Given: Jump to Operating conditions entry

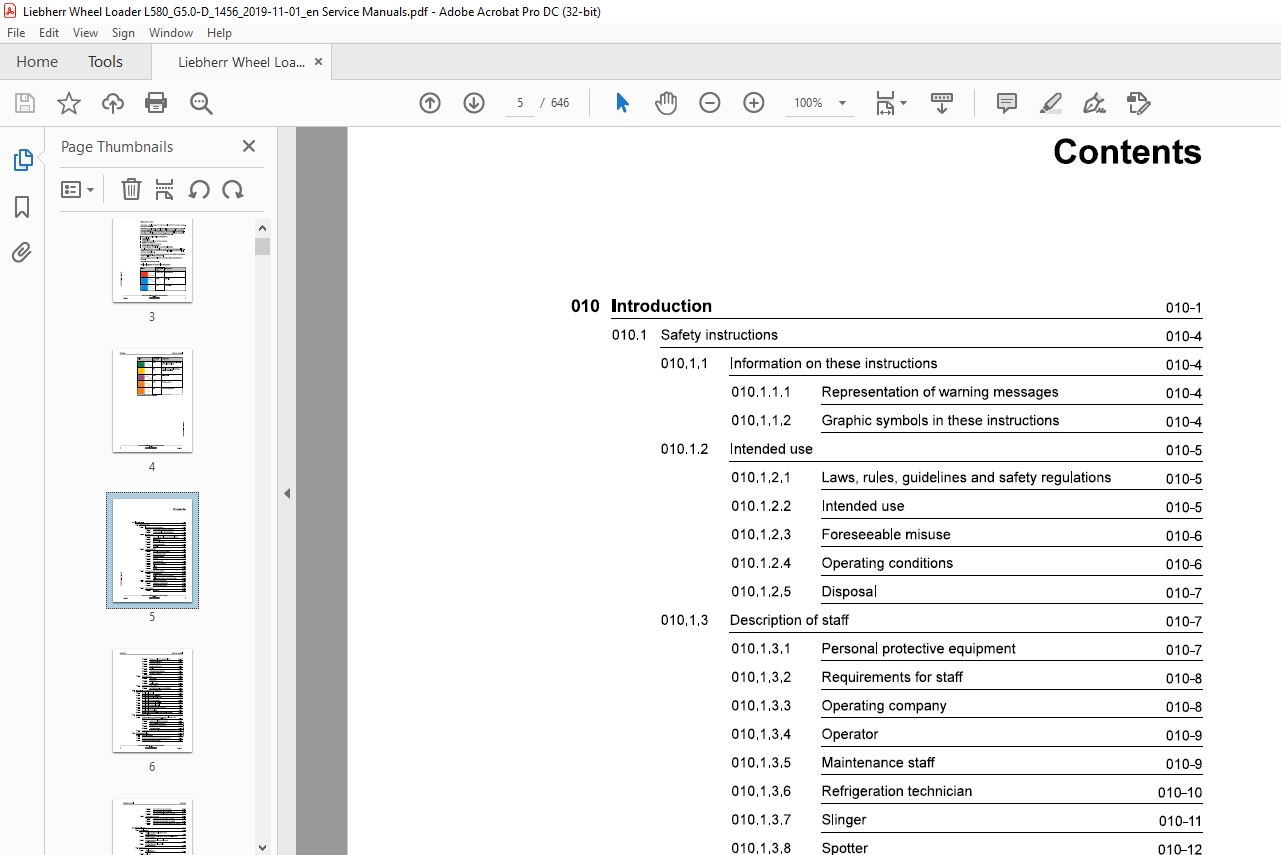Looking at the screenshot, I should 887,563.
